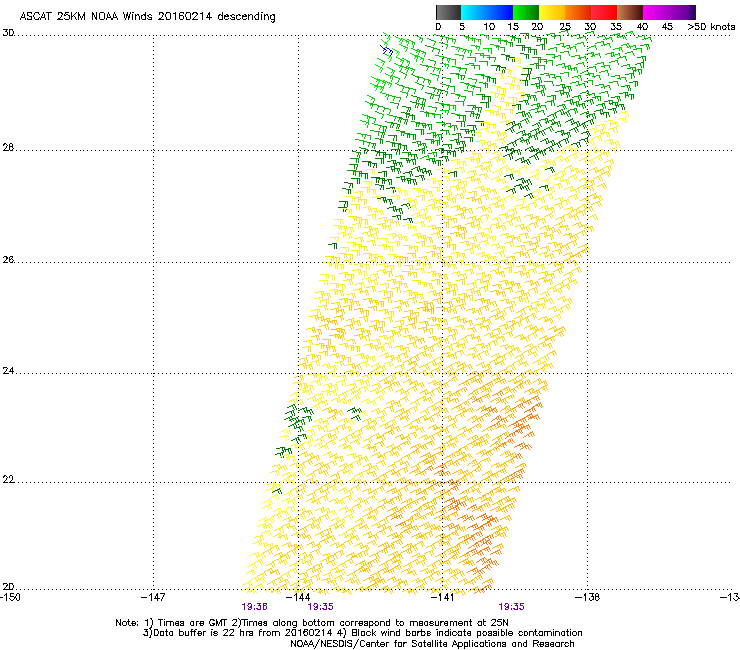Click the '15' label under the color bar
Screen dimensions: 740x650
513,27
